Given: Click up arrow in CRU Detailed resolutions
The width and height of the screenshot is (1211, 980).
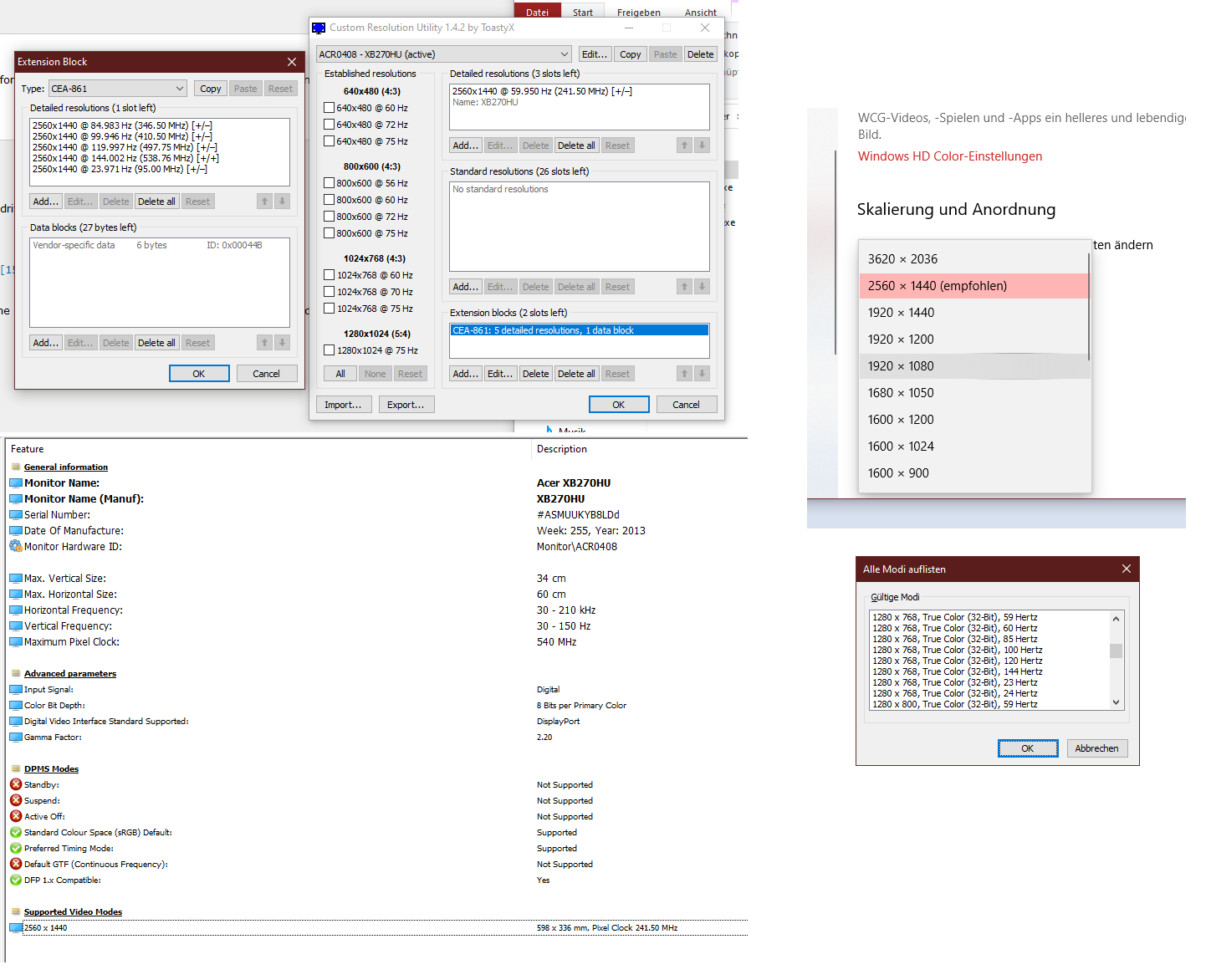Looking at the screenshot, I should (684, 145).
